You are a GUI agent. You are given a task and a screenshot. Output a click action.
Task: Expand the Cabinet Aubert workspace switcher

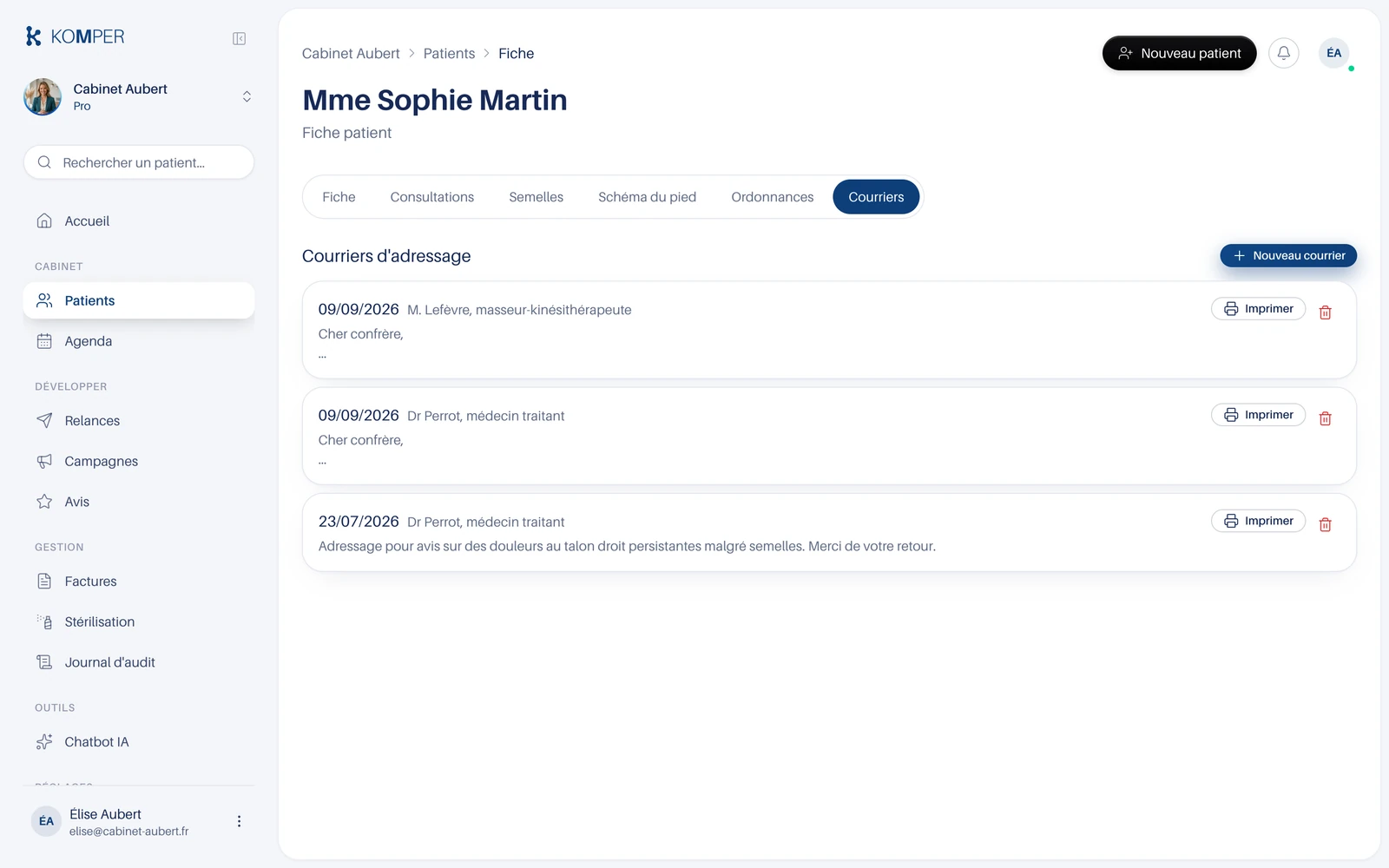pyautogui.click(x=247, y=96)
